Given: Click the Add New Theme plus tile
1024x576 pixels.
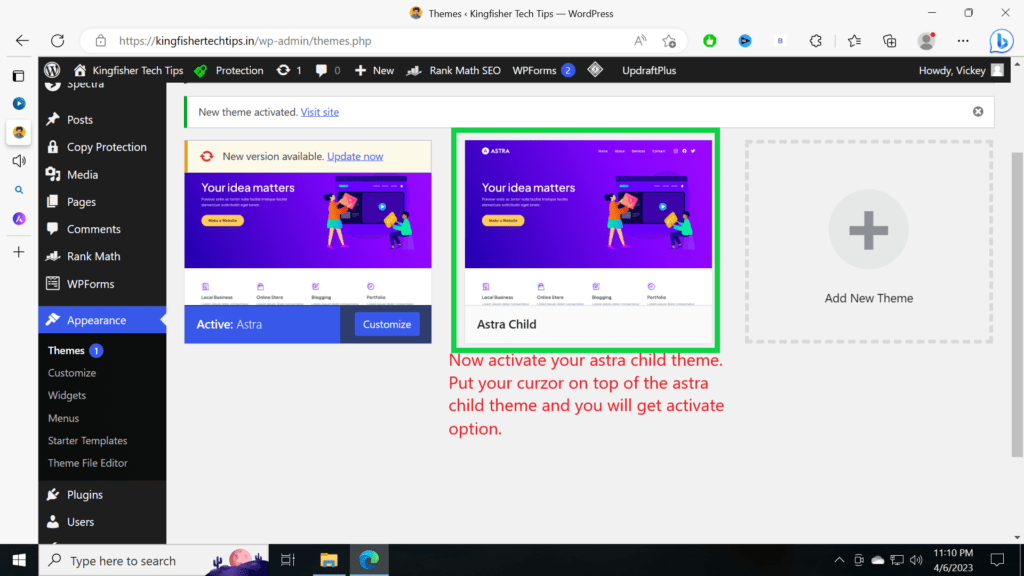Looking at the screenshot, I should click(x=868, y=241).
